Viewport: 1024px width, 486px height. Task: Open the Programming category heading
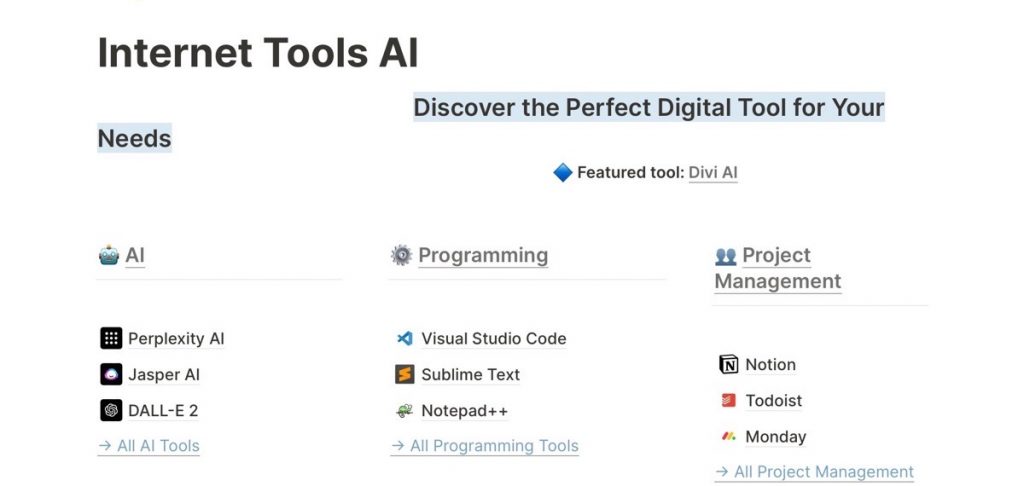click(x=483, y=255)
